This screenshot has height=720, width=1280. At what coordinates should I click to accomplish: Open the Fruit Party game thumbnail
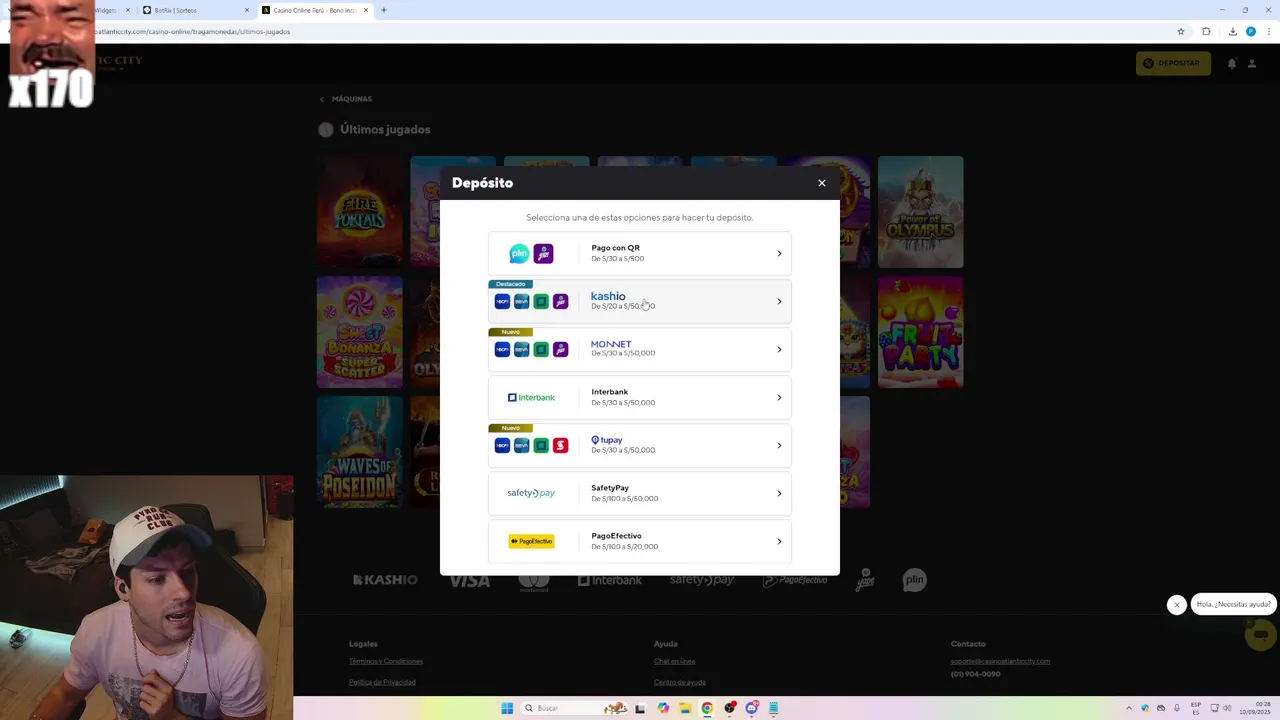[x=921, y=332]
